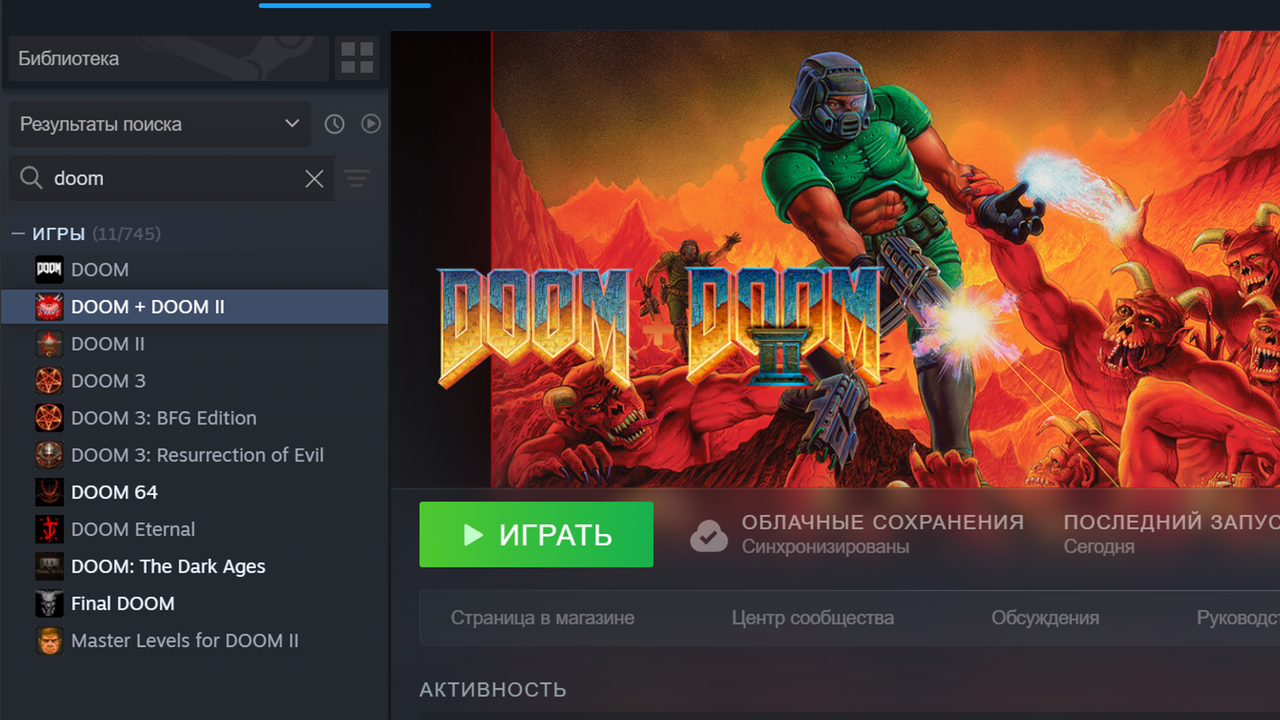This screenshot has width=1280, height=720.
Task: Select Final DOOM in the list
Action: click(194, 603)
